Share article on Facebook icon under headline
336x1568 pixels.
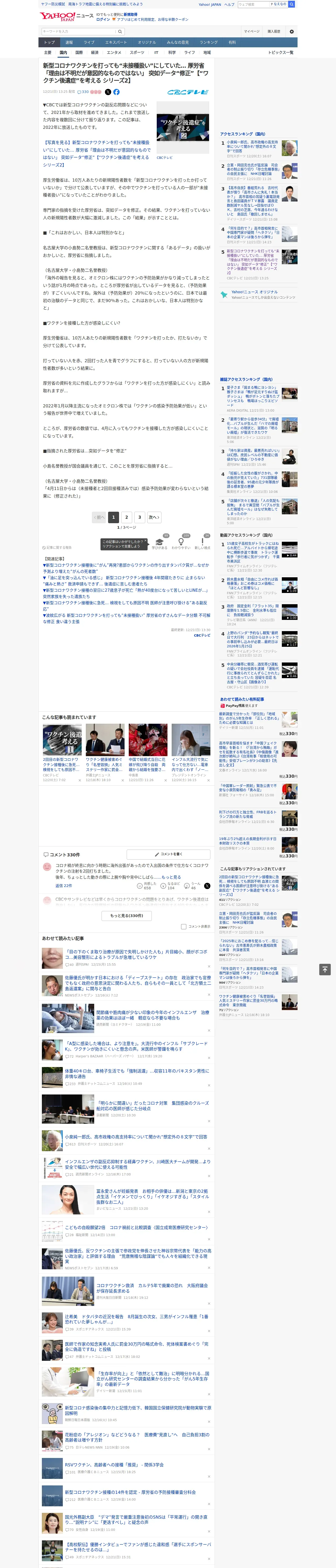coord(116,92)
